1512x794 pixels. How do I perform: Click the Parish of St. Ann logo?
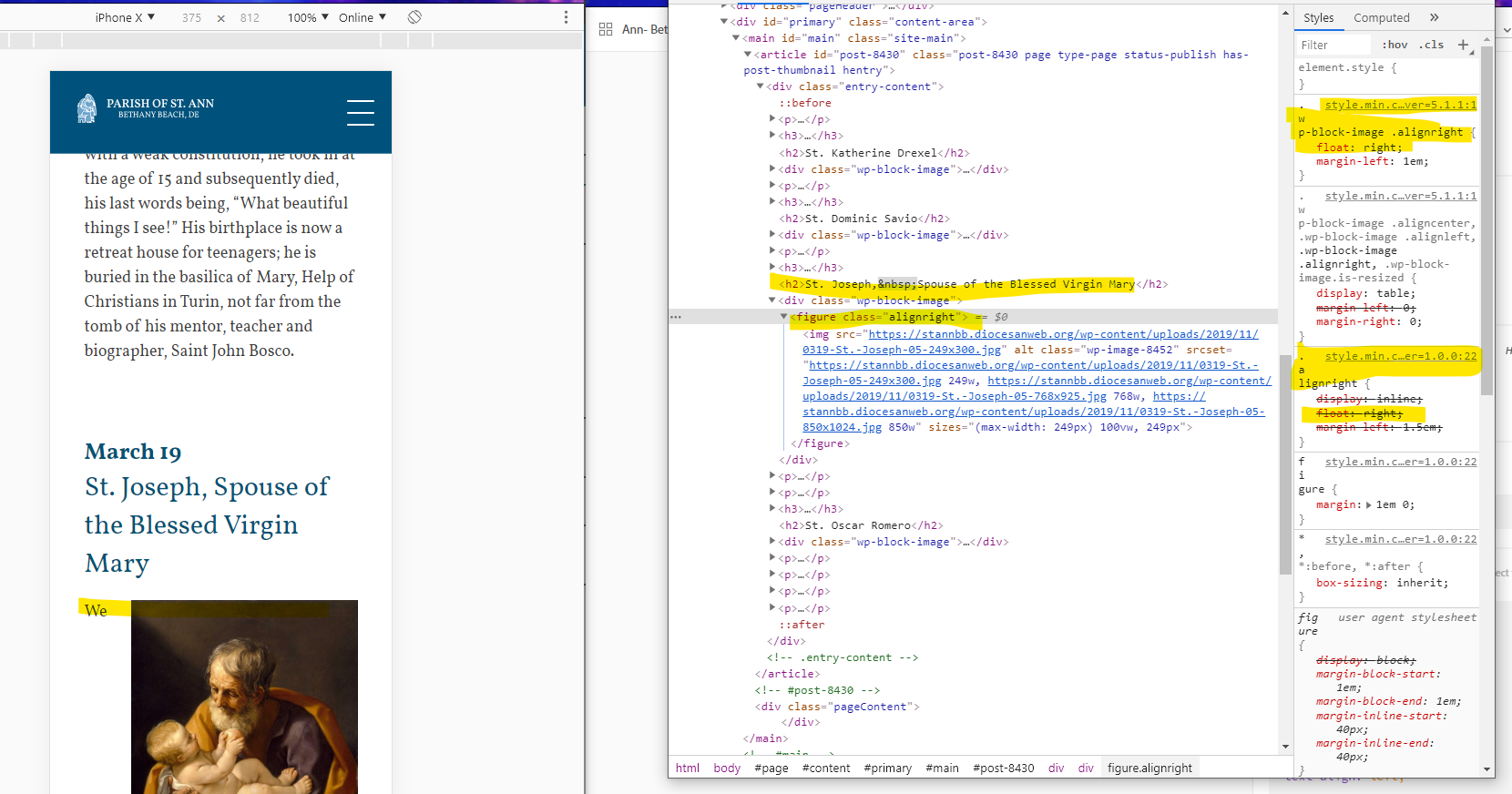coord(146,108)
